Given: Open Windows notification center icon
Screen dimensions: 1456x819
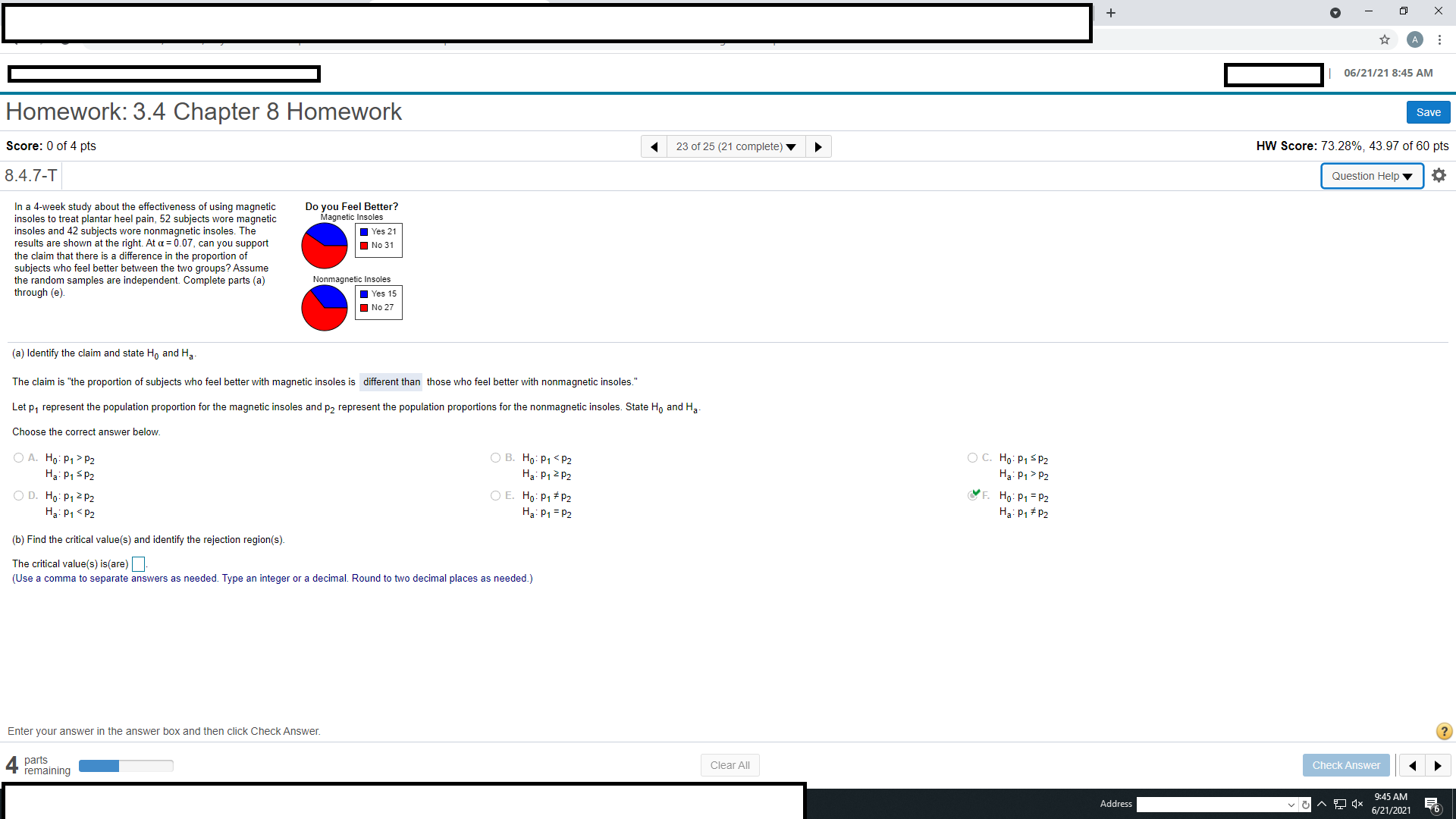Looking at the screenshot, I should coord(1432,805).
